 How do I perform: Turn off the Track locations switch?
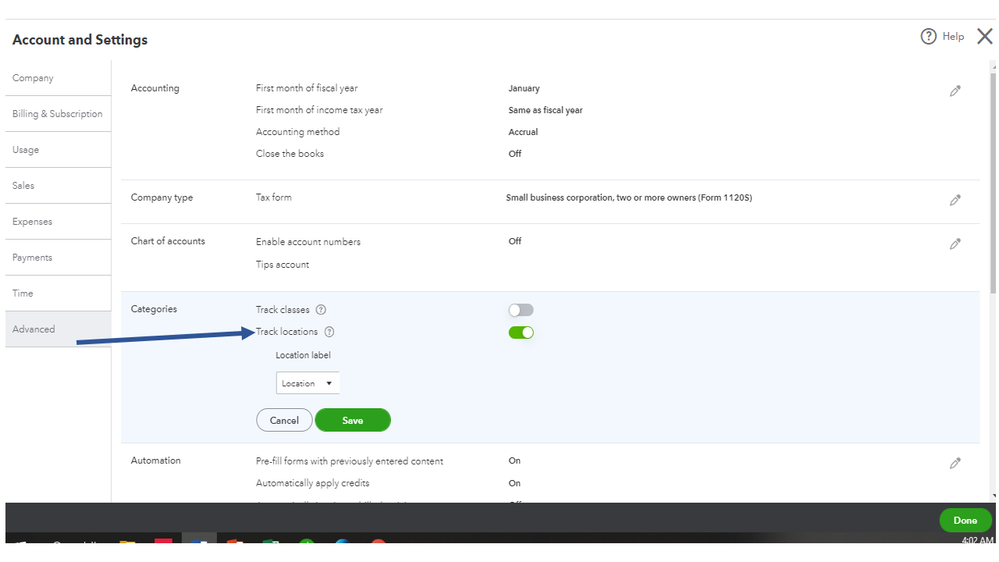point(521,333)
